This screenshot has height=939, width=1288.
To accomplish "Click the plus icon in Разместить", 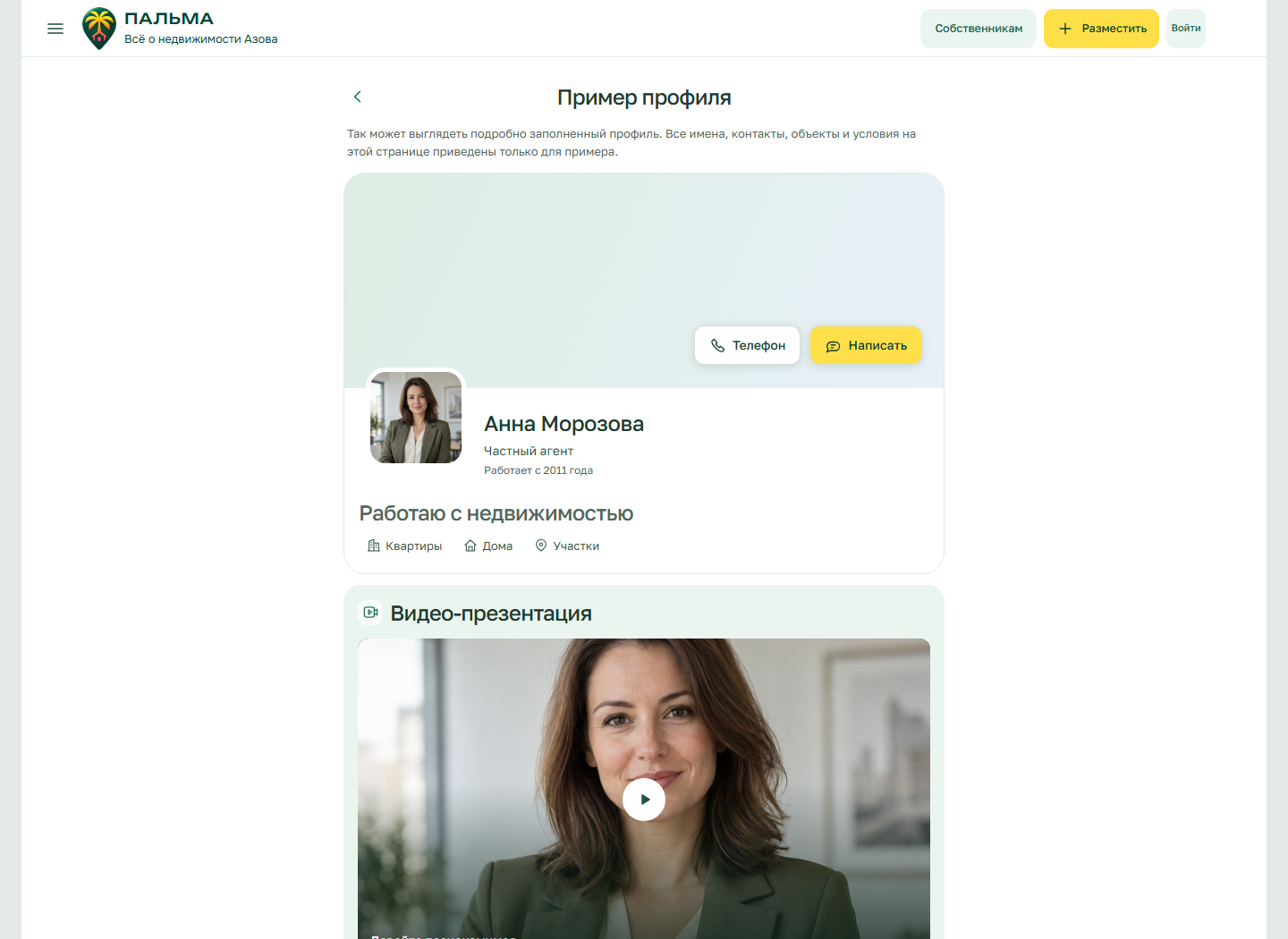I will click(1065, 29).
